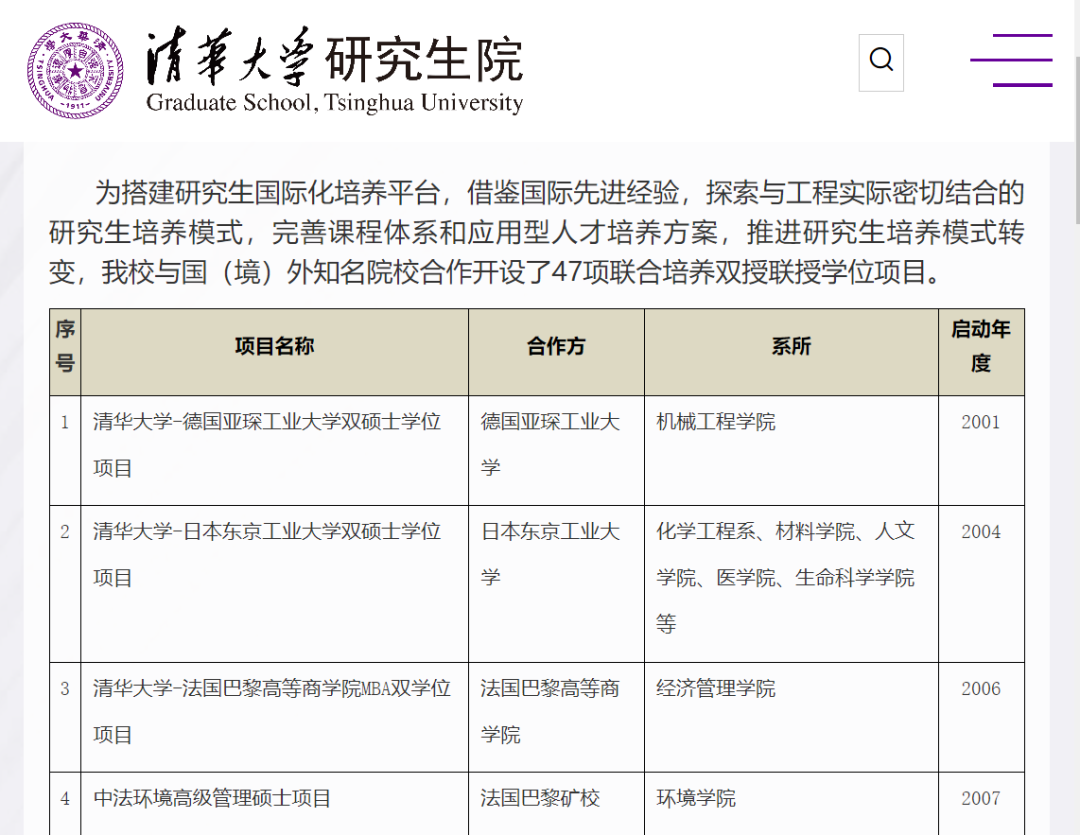Screen dimensions: 1080x835
Task: Click the 法国巴黎矿校 partner cell
Action: tap(557, 803)
